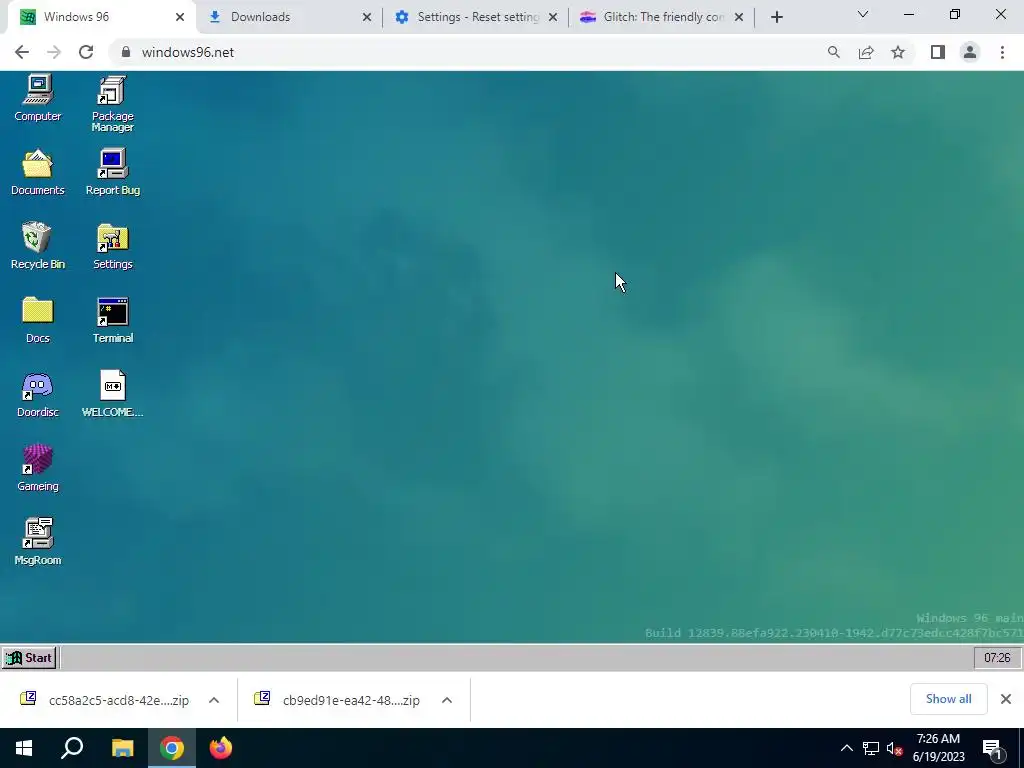Open the Chrome profile avatar menu
Viewport: 1024px width, 768px height.
tap(970, 52)
